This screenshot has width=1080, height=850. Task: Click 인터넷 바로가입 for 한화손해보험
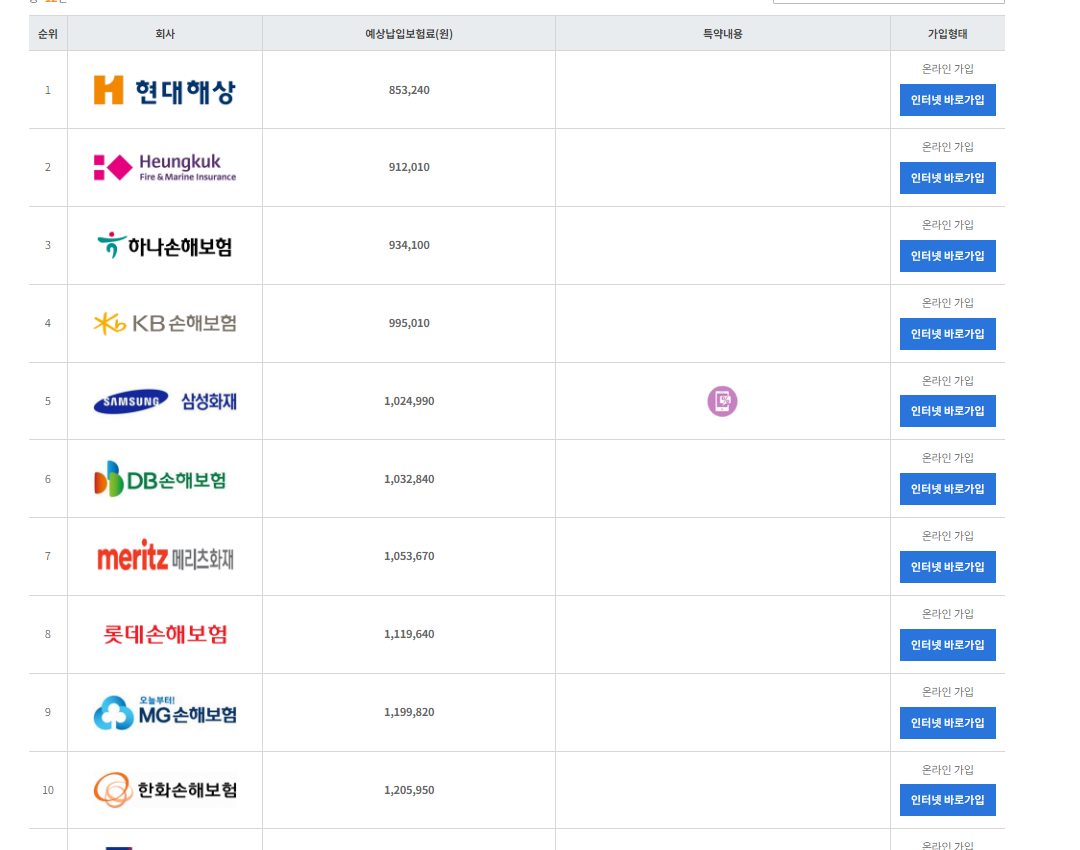pyautogui.click(x=947, y=800)
